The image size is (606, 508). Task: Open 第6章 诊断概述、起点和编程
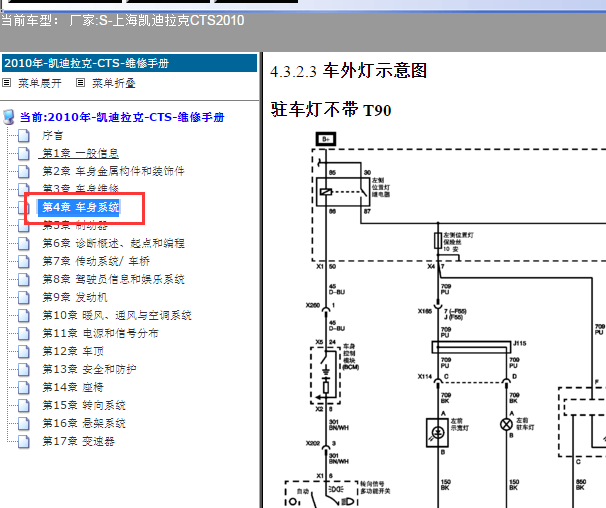pyautogui.click(x=113, y=243)
